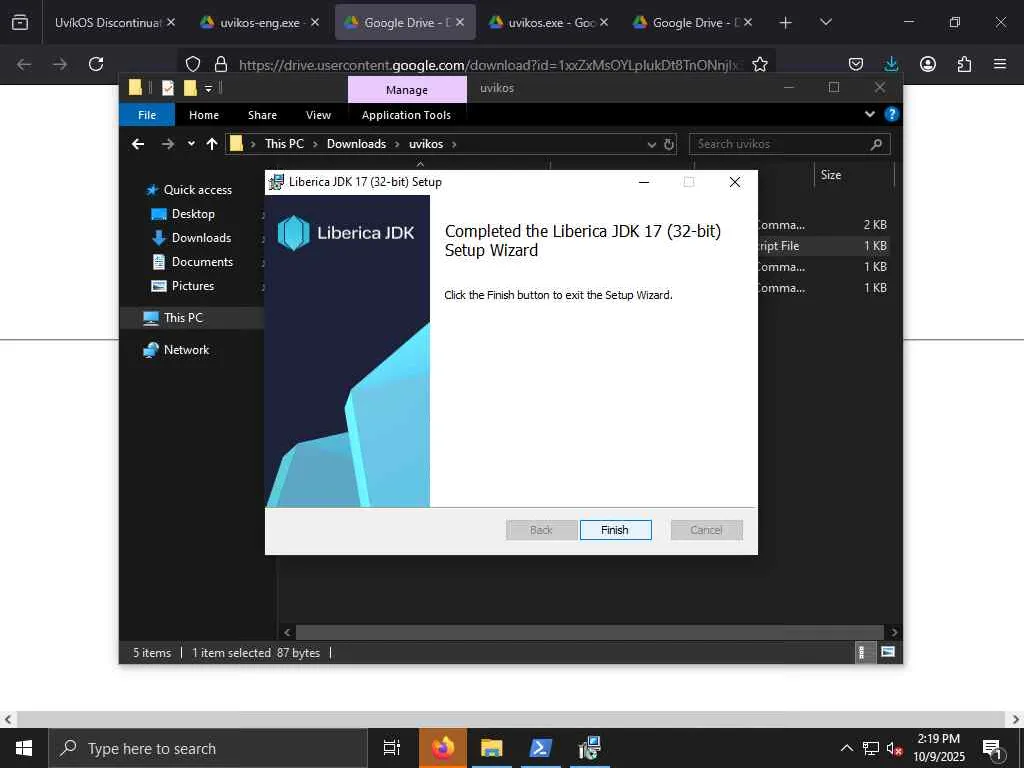Open the Firefox downloads panel

(891, 64)
